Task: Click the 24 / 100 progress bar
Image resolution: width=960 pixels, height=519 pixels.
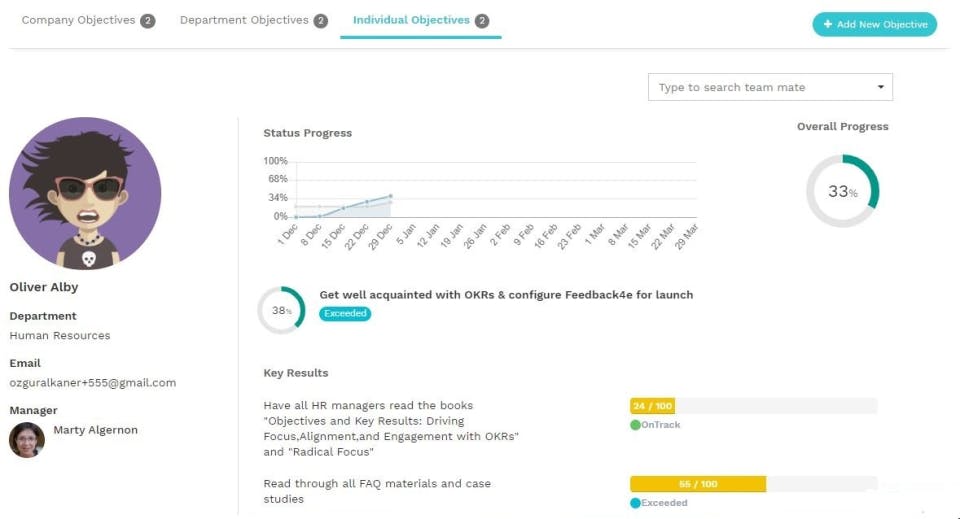Action: (x=753, y=406)
